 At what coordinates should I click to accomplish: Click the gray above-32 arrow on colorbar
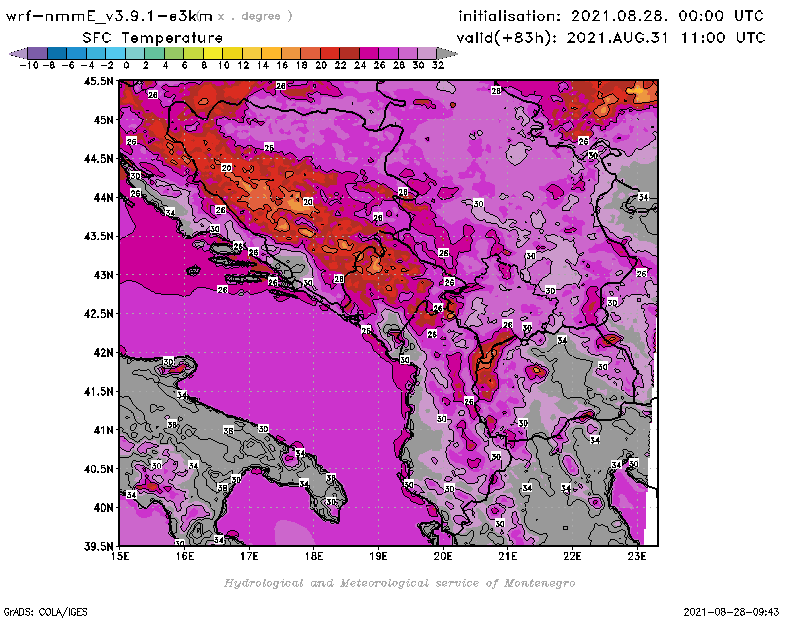(447, 54)
